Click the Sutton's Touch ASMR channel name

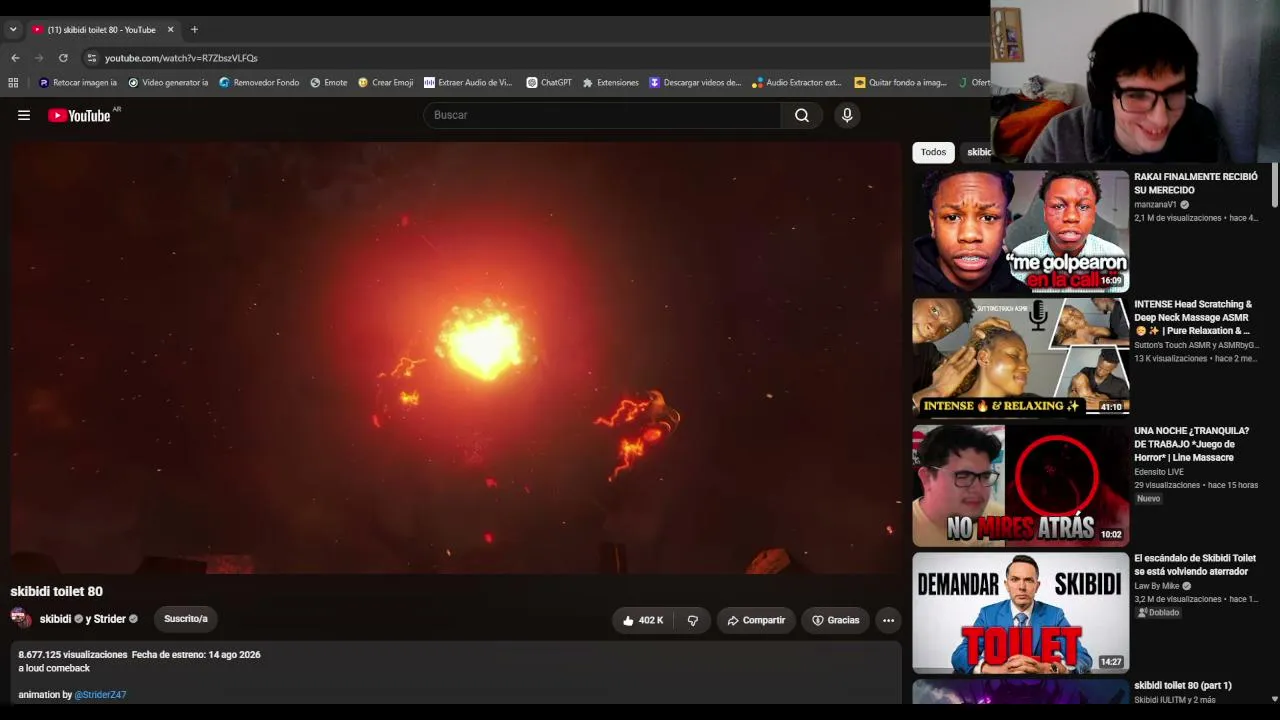tap(1196, 345)
